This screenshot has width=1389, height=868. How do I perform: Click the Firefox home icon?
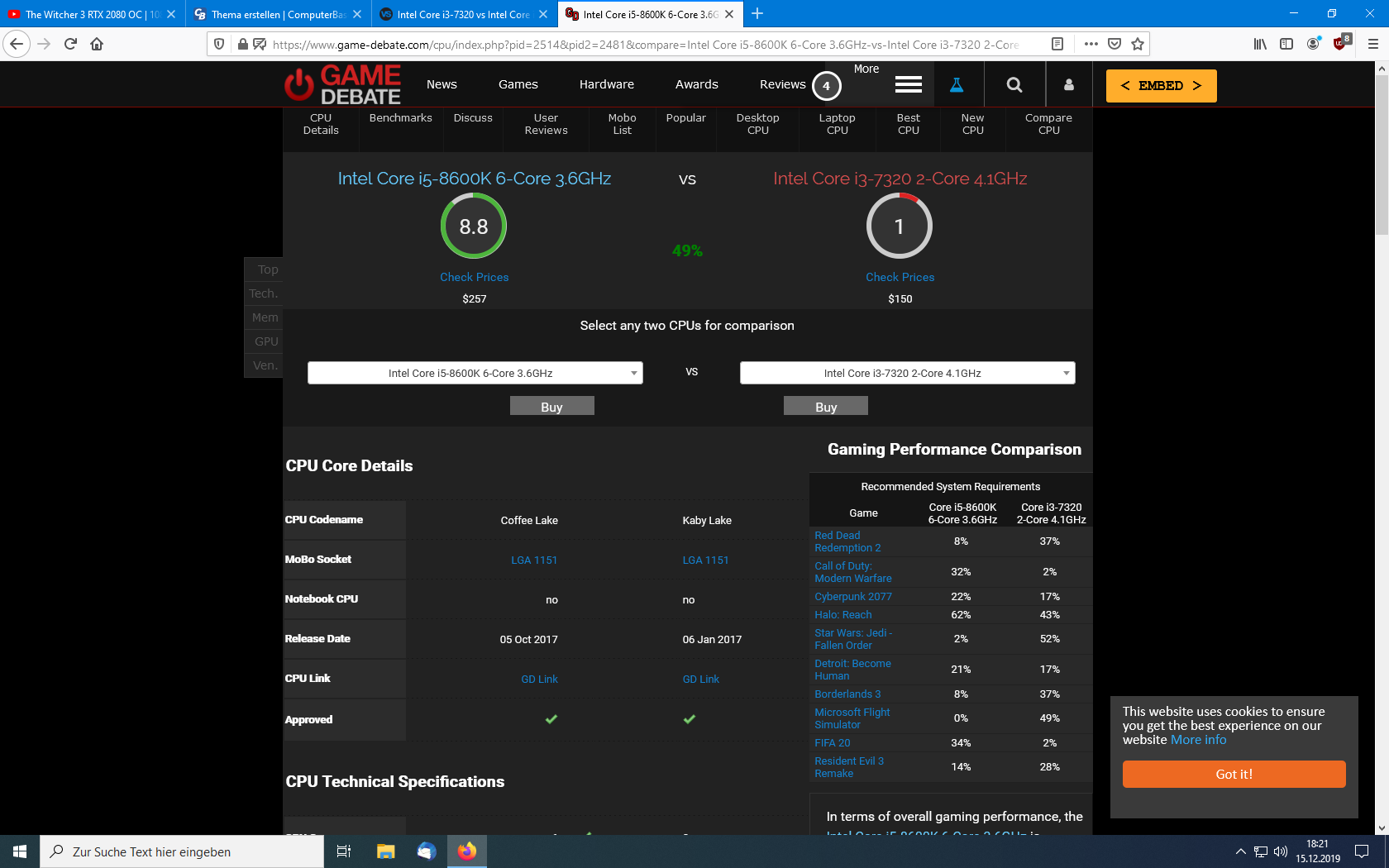97,44
